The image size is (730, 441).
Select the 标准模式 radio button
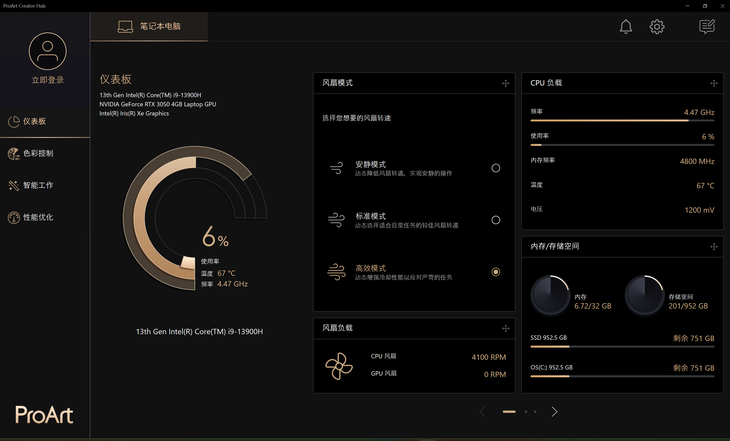[x=496, y=220]
